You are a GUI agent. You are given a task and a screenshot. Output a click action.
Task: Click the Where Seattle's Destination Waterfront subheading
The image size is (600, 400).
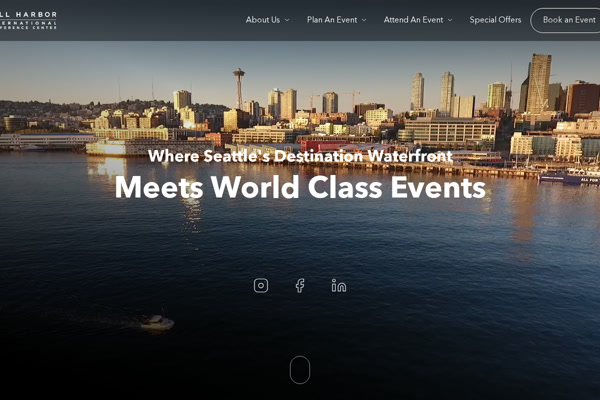300,156
